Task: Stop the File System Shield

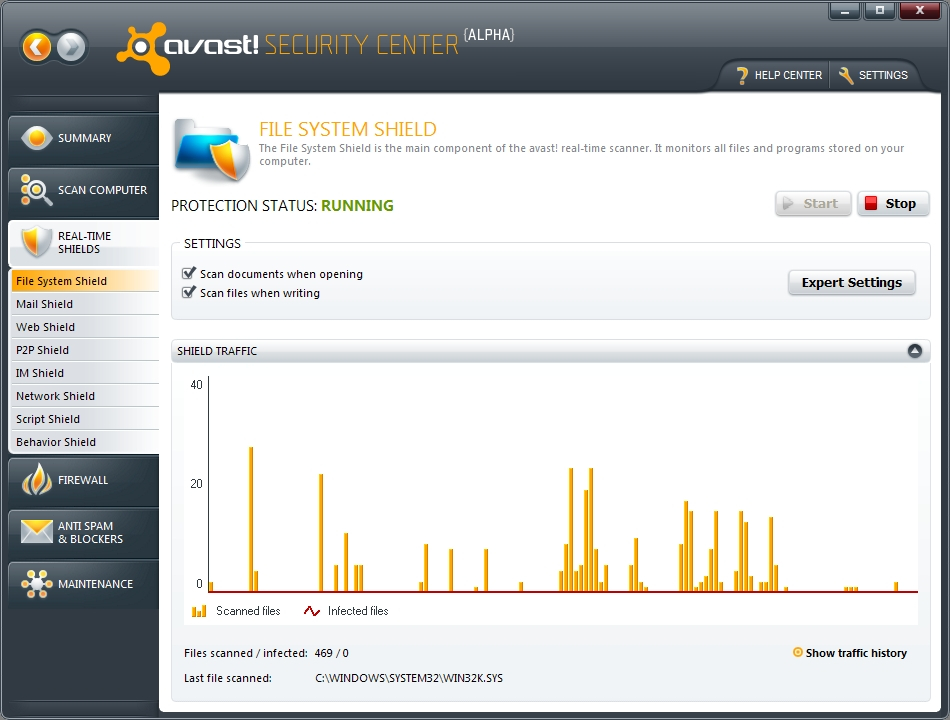Action: [x=892, y=204]
